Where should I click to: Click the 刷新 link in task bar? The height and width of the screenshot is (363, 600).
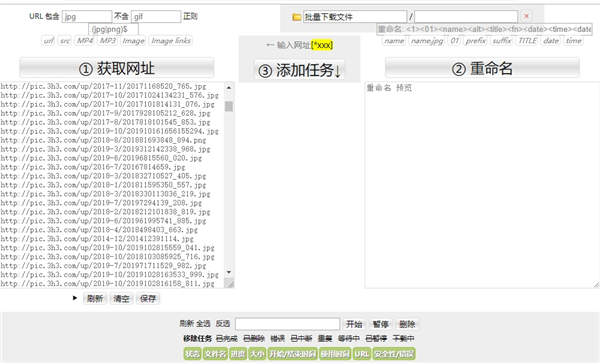coord(186,324)
